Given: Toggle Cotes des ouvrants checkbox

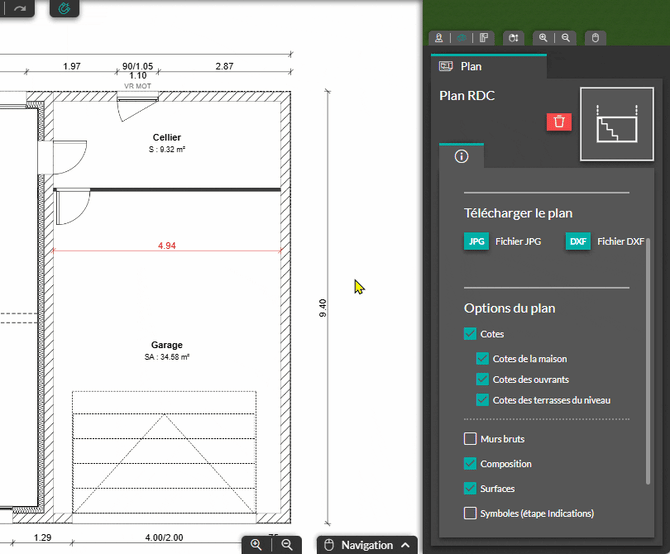Looking at the screenshot, I should pyautogui.click(x=483, y=379).
